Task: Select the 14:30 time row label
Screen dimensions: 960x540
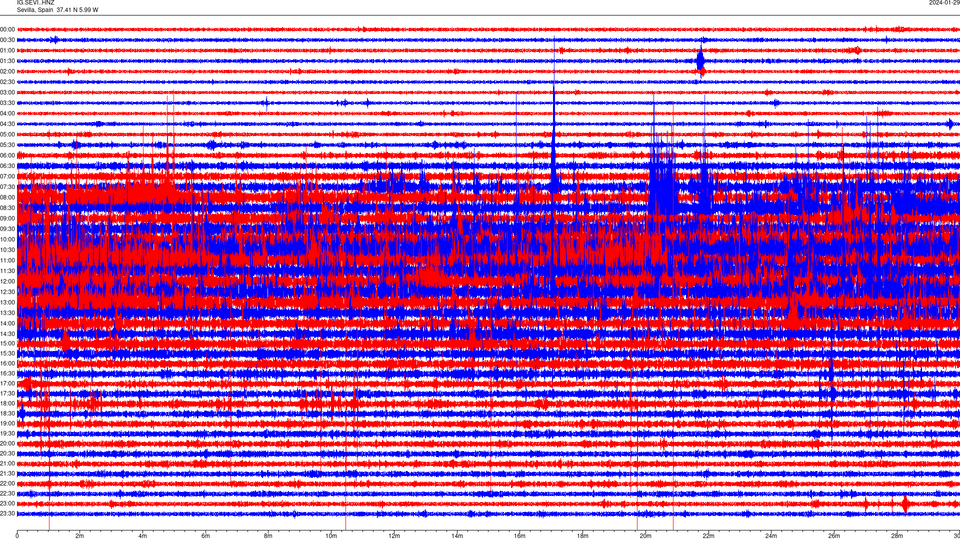Action: (x=7, y=334)
